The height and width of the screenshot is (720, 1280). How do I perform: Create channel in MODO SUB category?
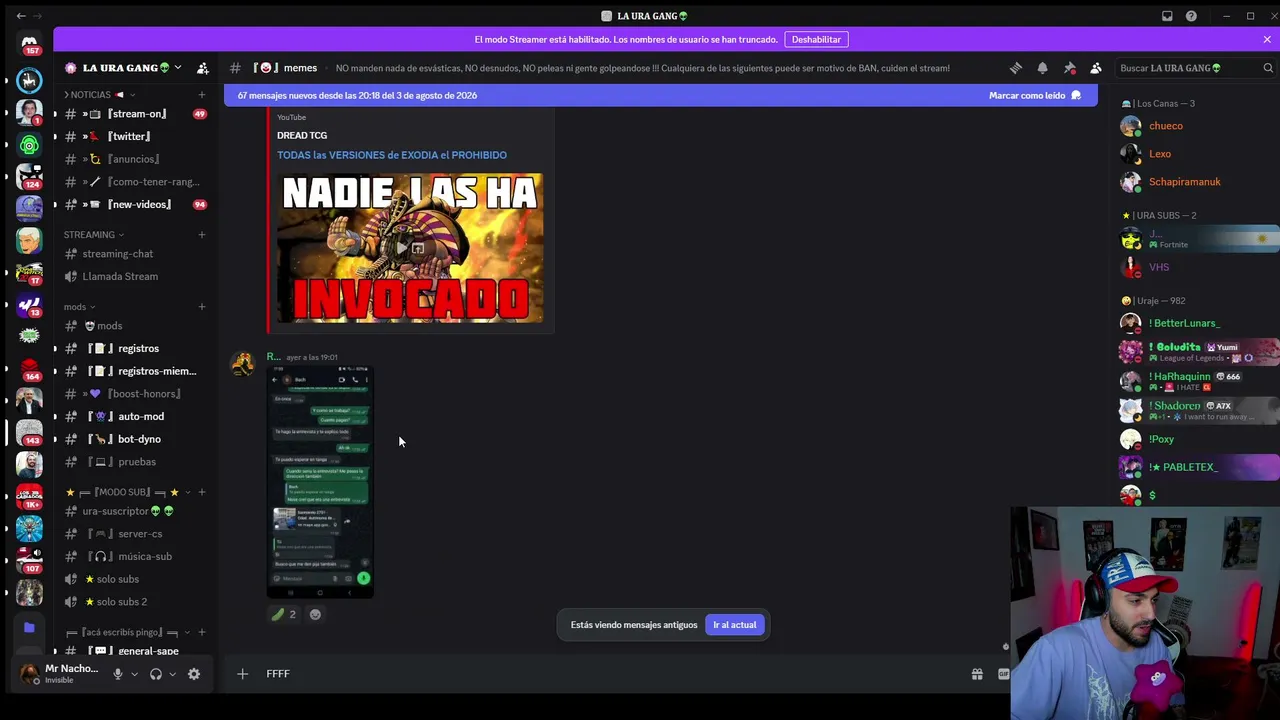click(201, 492)
